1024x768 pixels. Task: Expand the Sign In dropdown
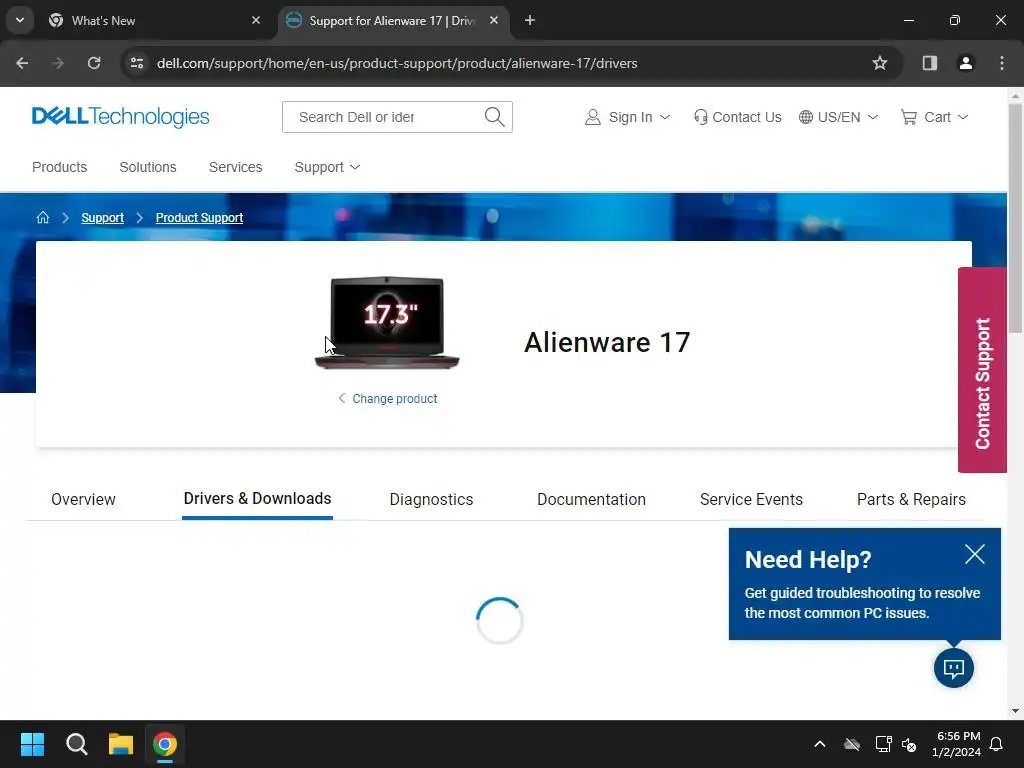(628, 117)
